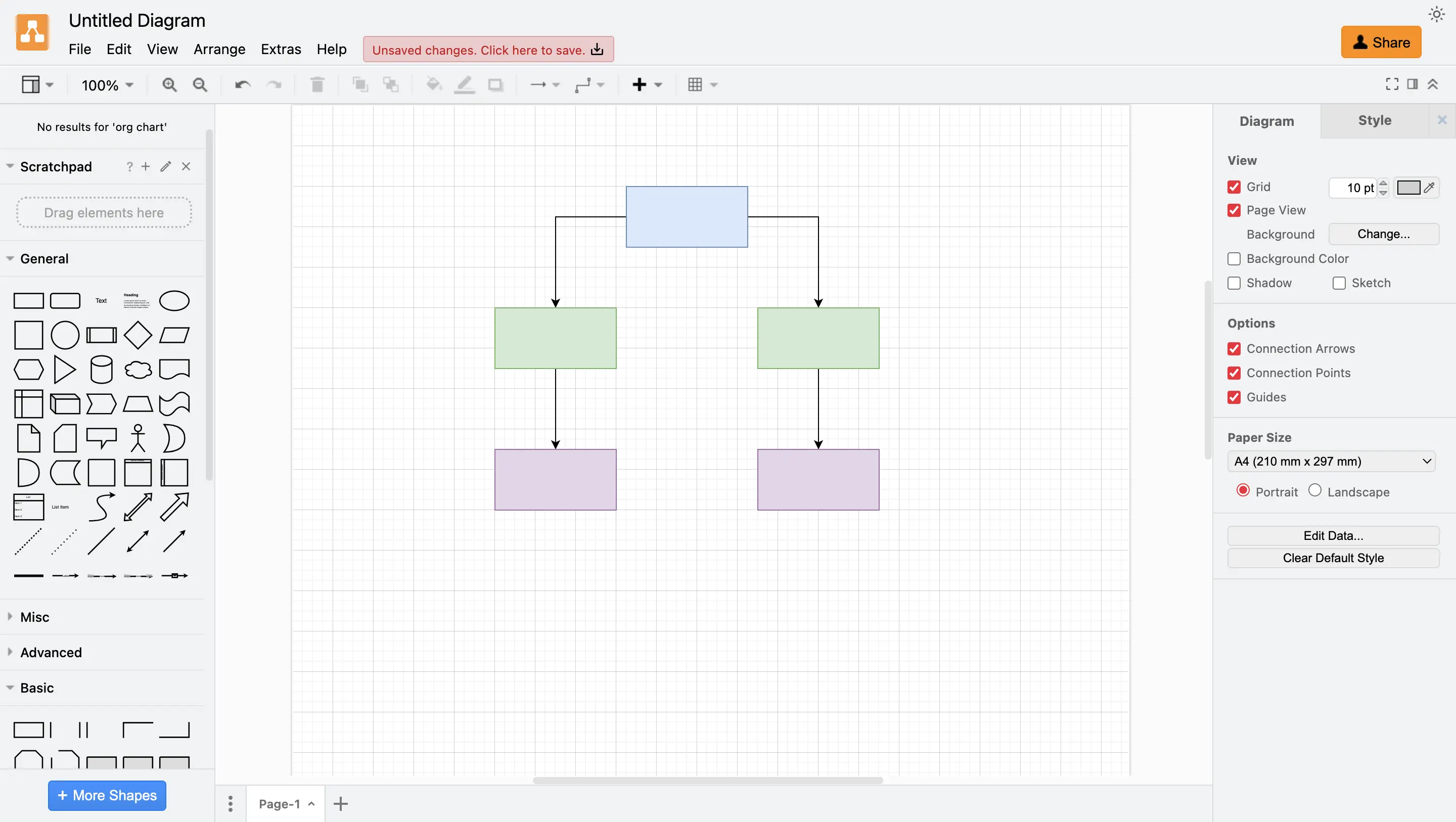The width and height of the screenshot is (1456, 822).
Task: Open the waypoints style dropdown
Action: 589,85
